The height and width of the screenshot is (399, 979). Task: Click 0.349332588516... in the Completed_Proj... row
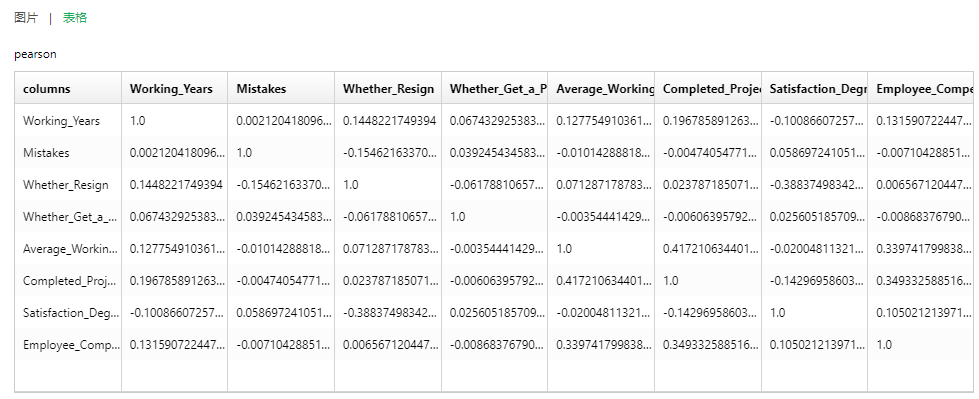point(924,280)
